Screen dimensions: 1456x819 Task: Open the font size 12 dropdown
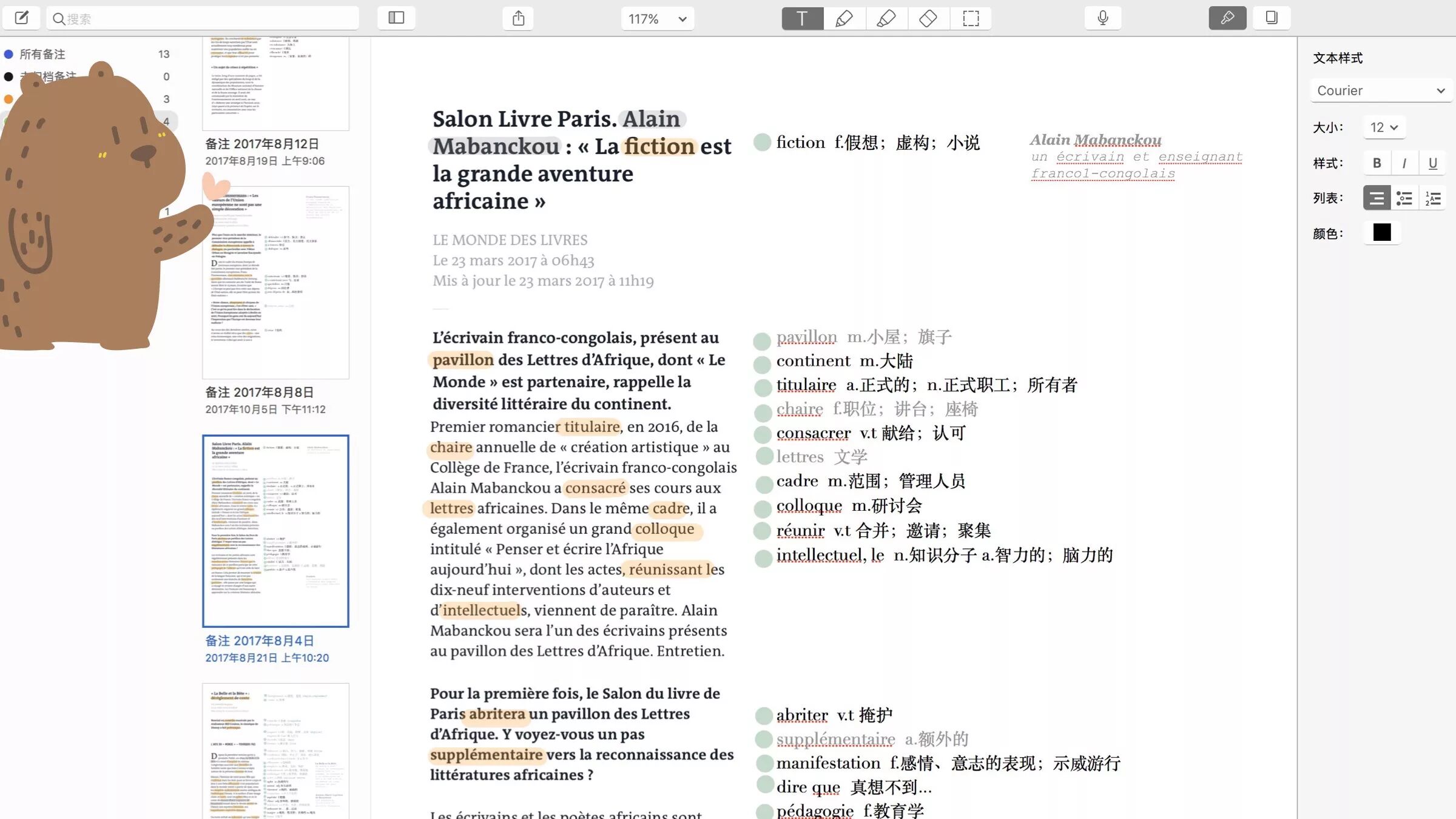[x=1384, y=127]
